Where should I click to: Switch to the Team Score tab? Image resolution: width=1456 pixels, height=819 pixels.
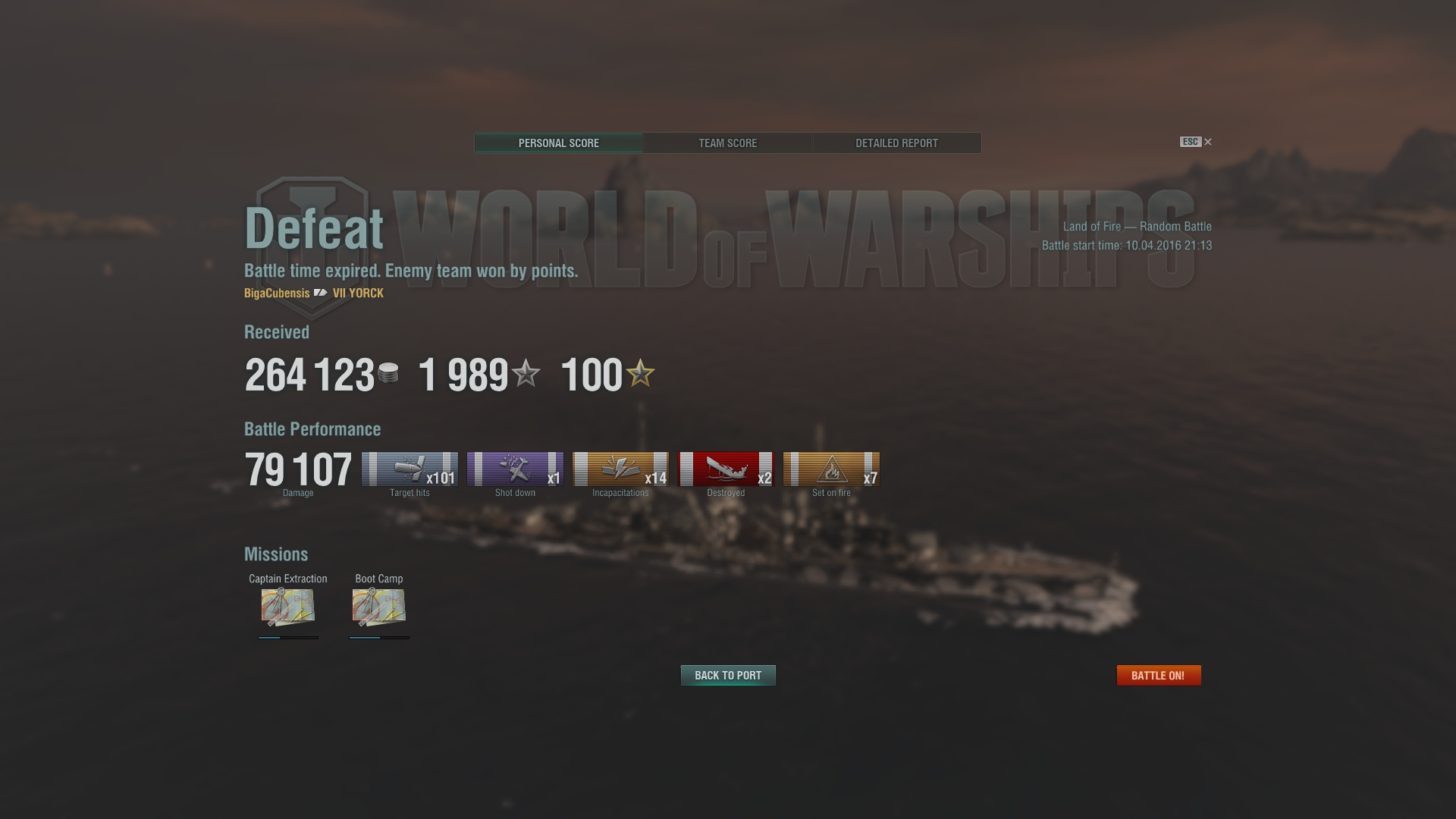(x=727, y=143)
